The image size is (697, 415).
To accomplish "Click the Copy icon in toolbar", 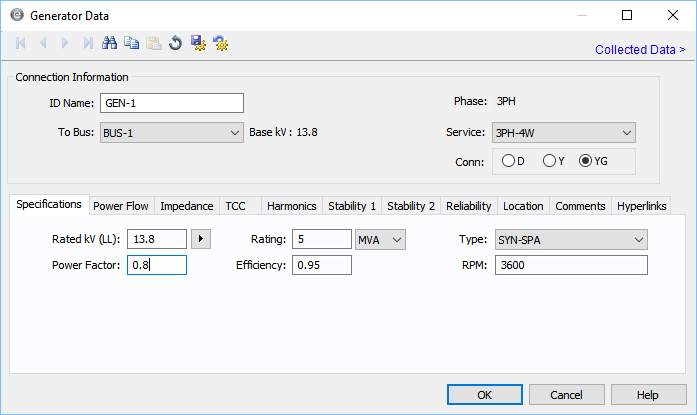I will [132, 43].
